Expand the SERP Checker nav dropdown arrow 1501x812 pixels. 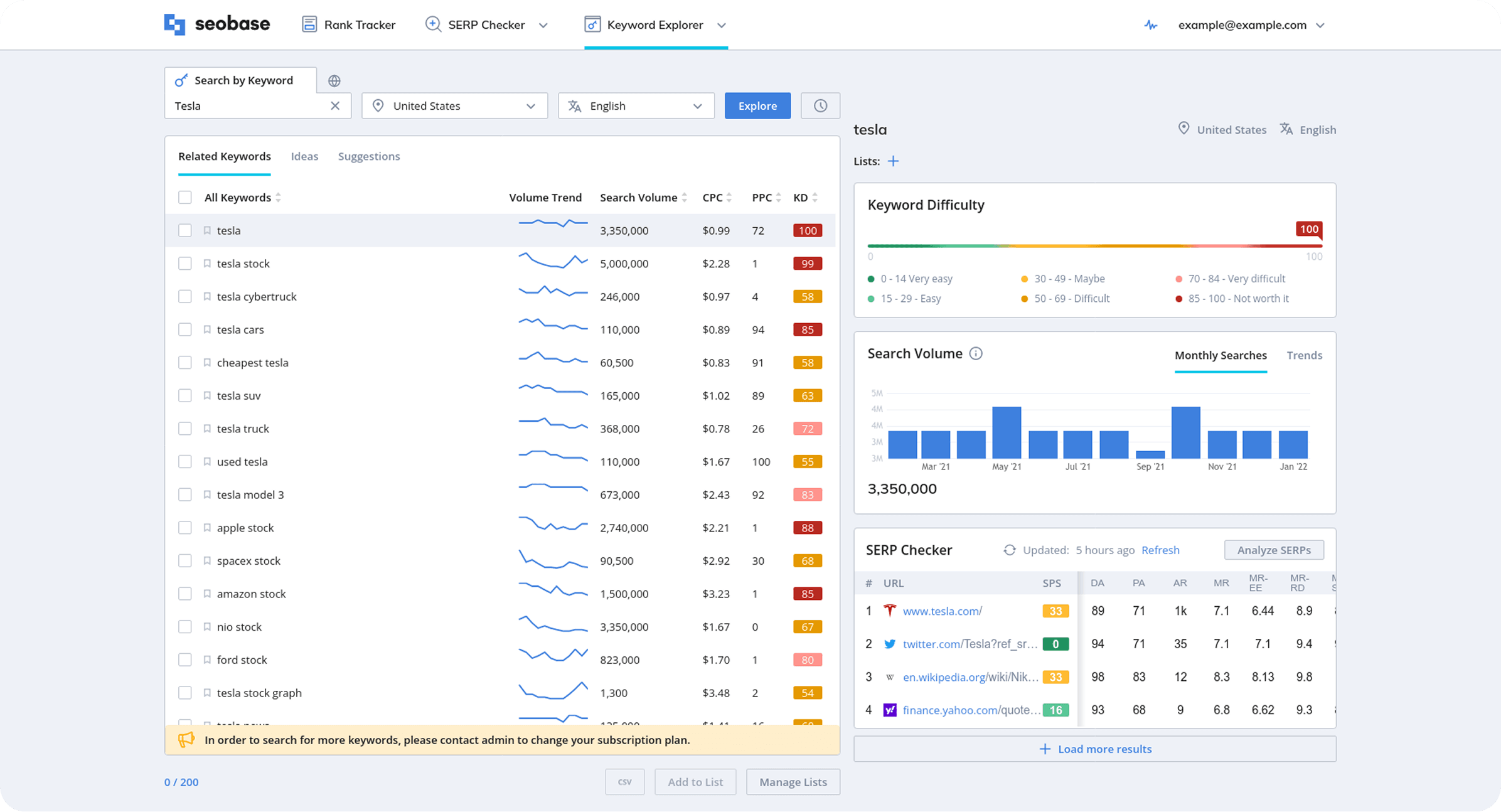[x=543, y=25]
